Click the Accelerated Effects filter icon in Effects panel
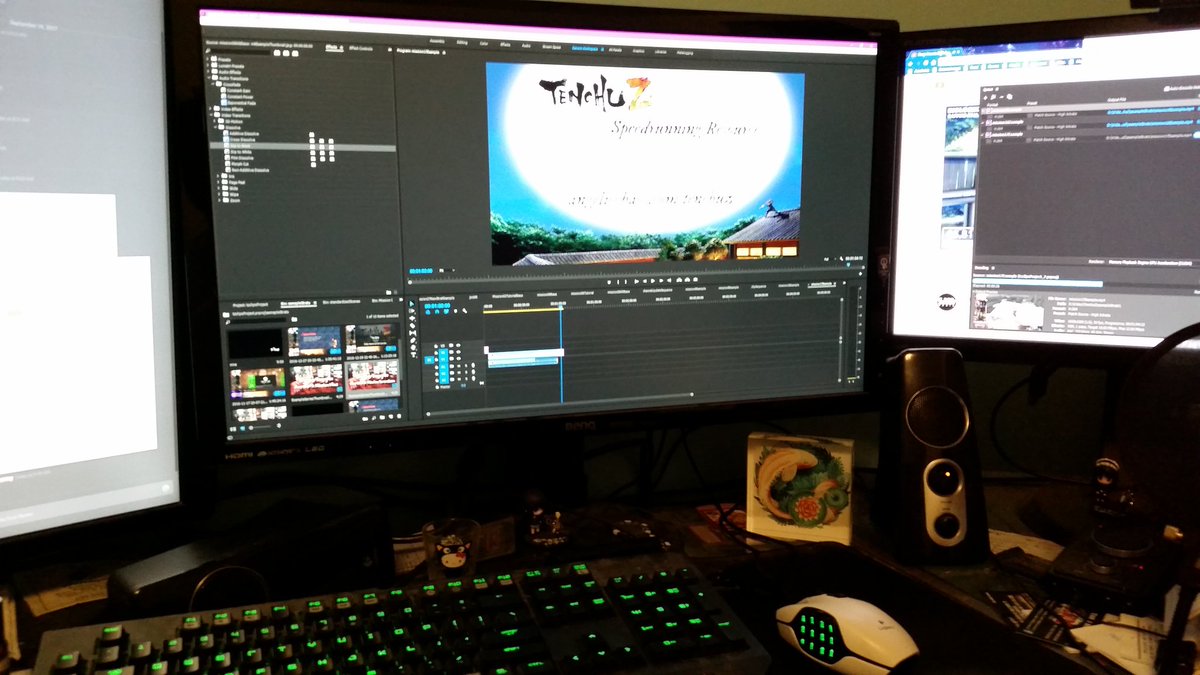 (277, 53)
